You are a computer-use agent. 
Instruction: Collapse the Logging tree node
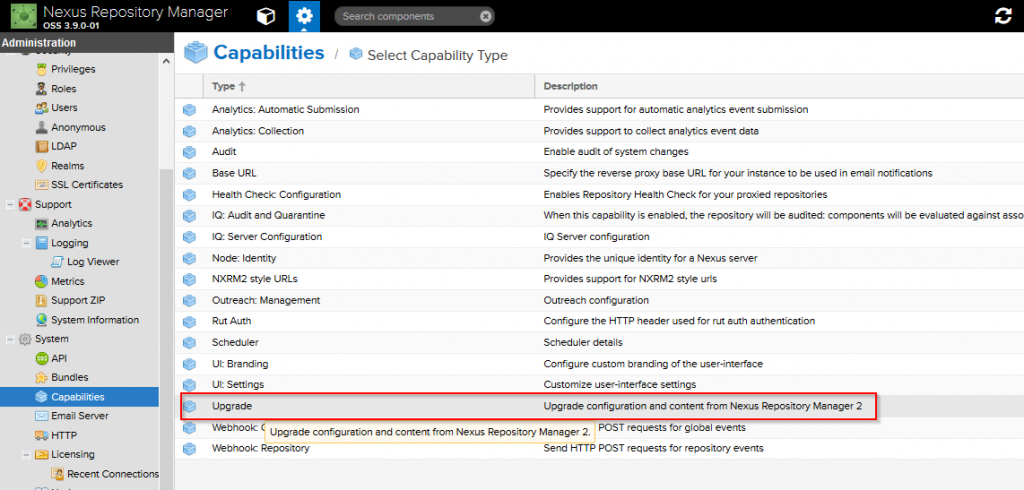(x=26, y=243)
